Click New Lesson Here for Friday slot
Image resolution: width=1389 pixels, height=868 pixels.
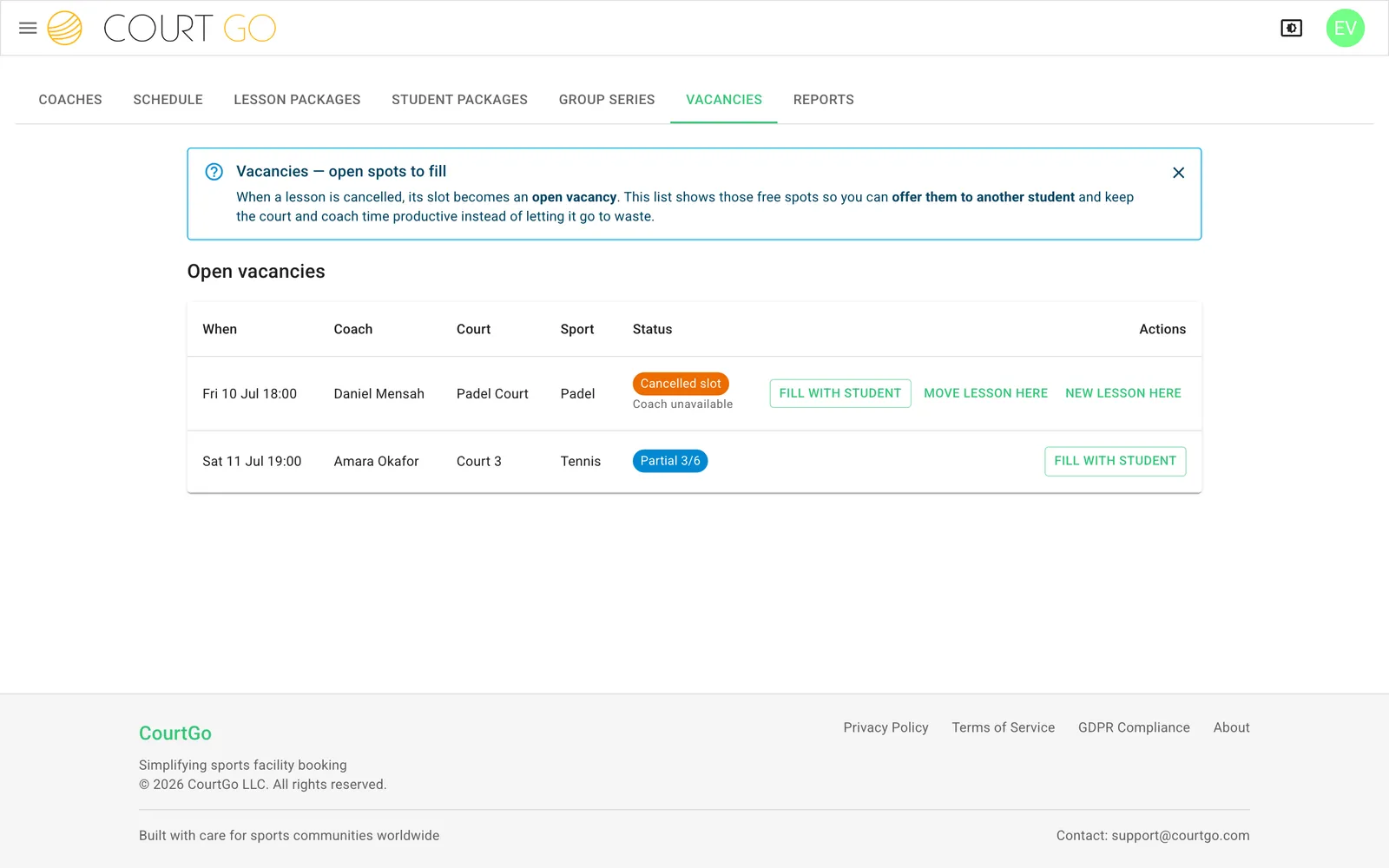point(1122,393)
